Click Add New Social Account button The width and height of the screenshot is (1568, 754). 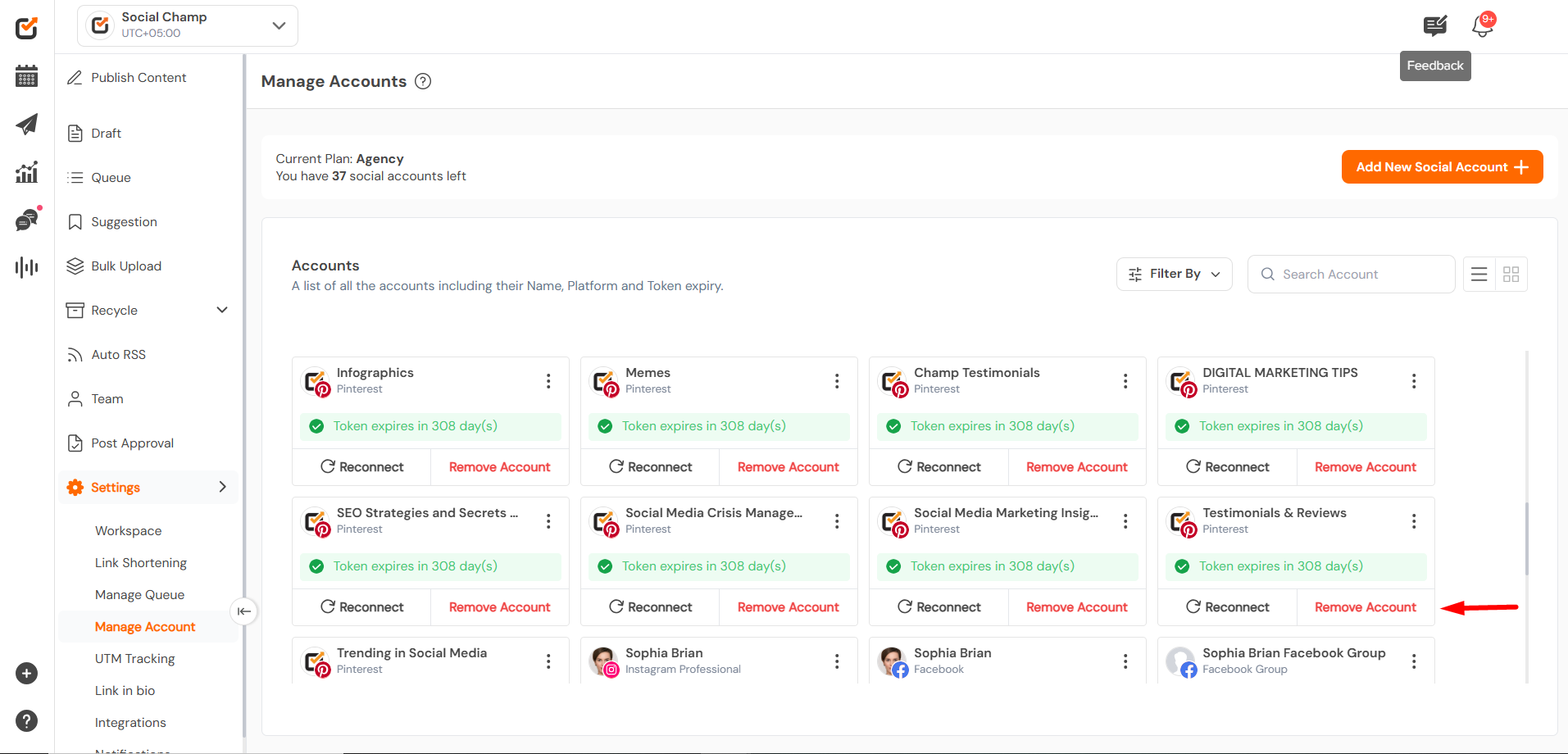coord(1442,166)
